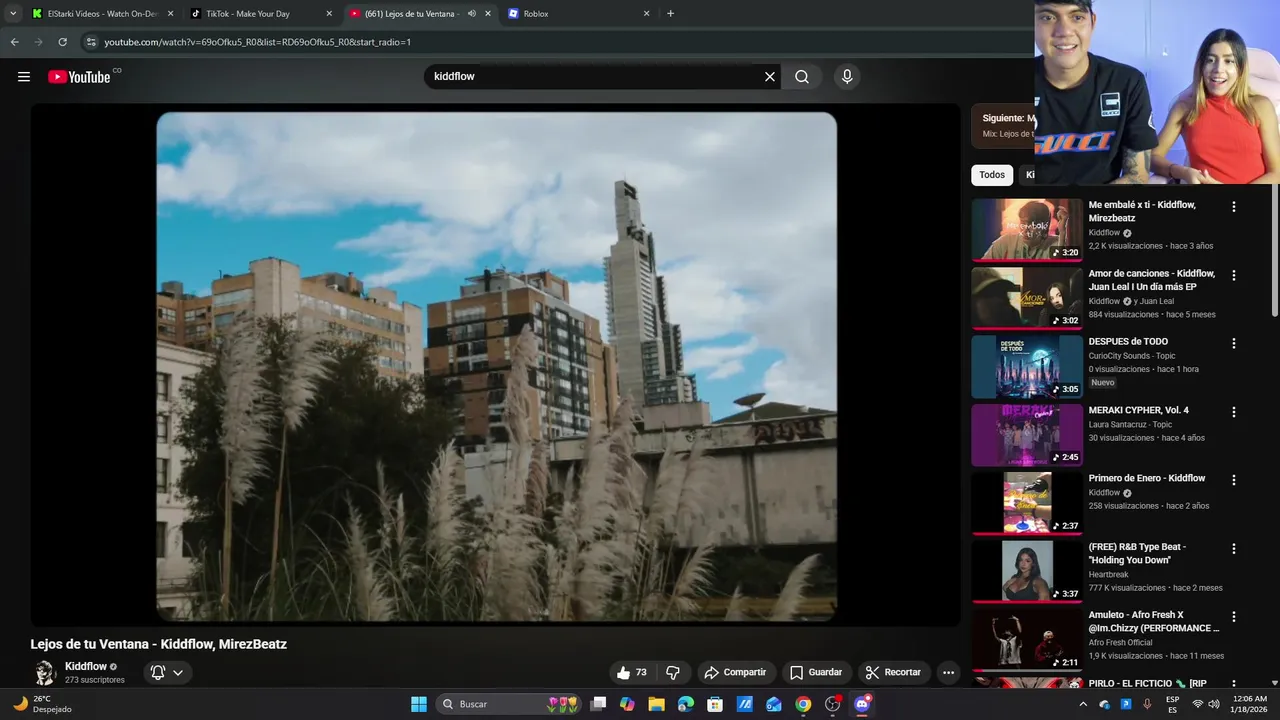Share the video via Compartir
The image size is (1280, 720).
pos(735,672)
